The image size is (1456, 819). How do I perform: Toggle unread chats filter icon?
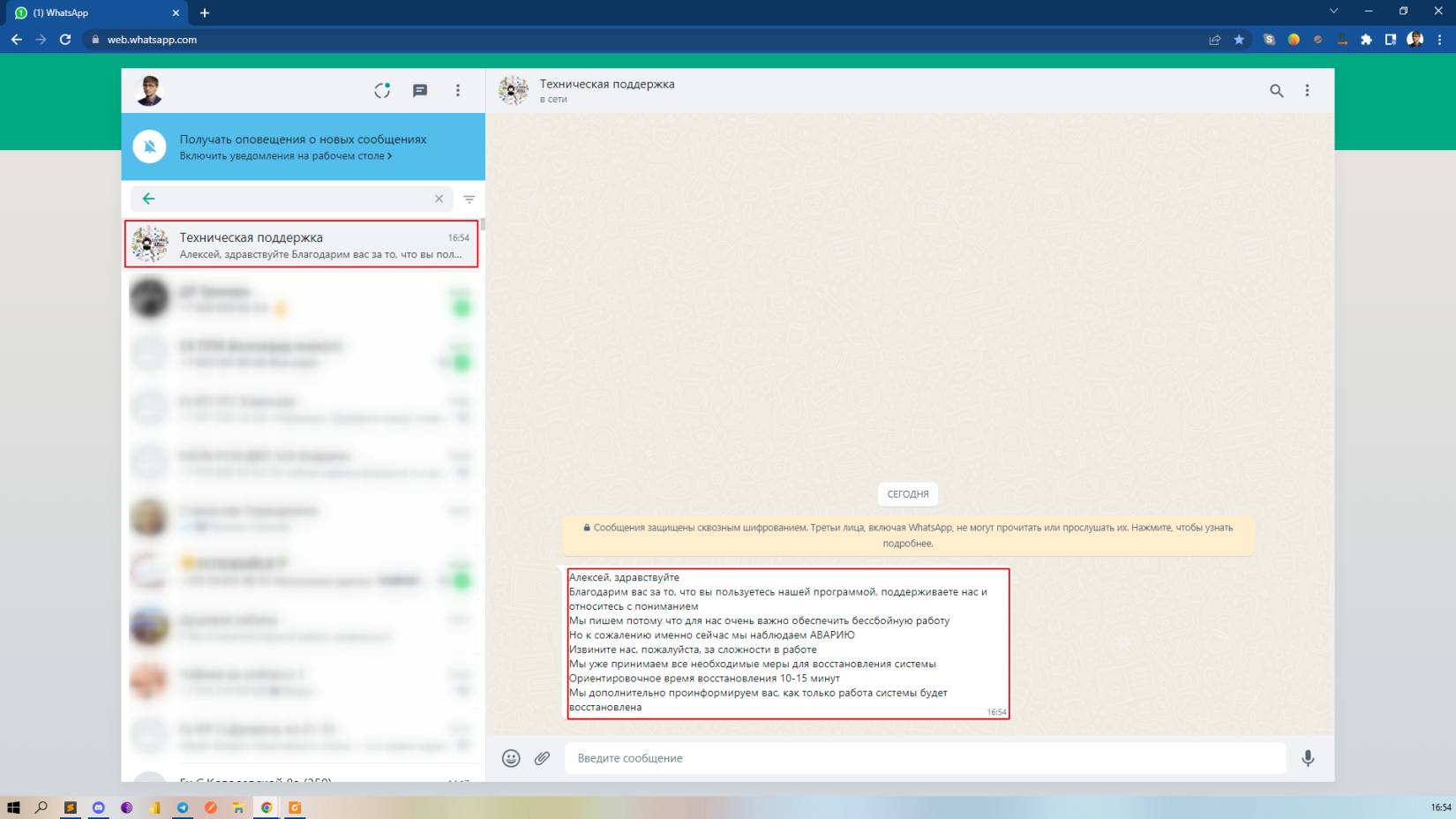click(x=469, y=199)
